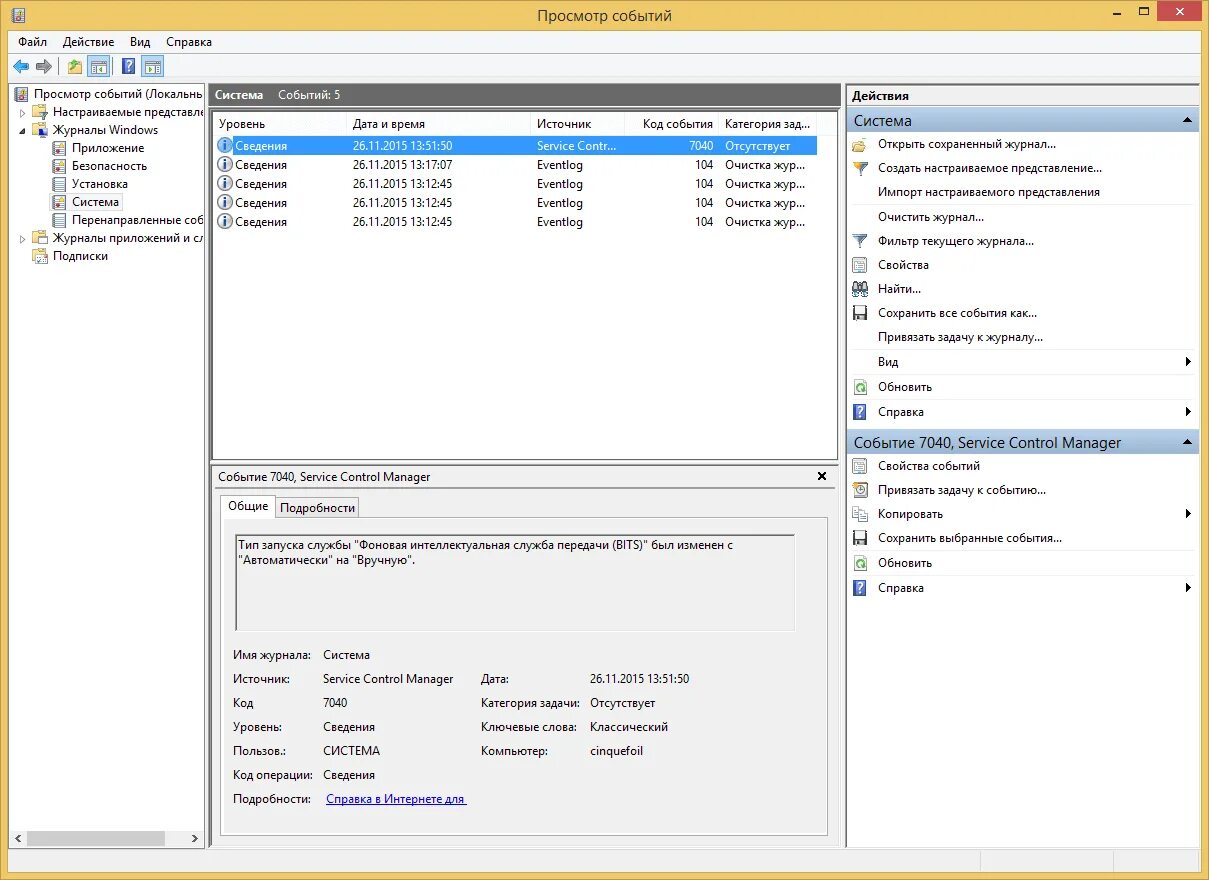Click the Справка icon under Событие 7040 section
Viewport: 1209px width, 880px height.
click(x=860, y=588)
